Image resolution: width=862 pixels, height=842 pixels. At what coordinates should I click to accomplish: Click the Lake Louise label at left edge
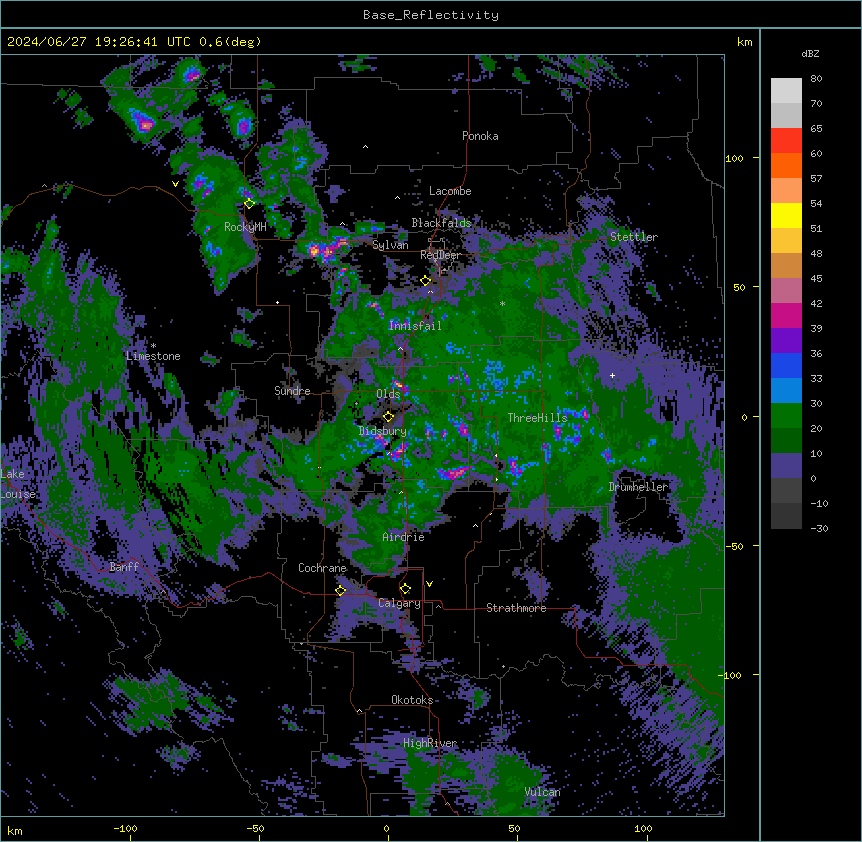click(18, 484)
